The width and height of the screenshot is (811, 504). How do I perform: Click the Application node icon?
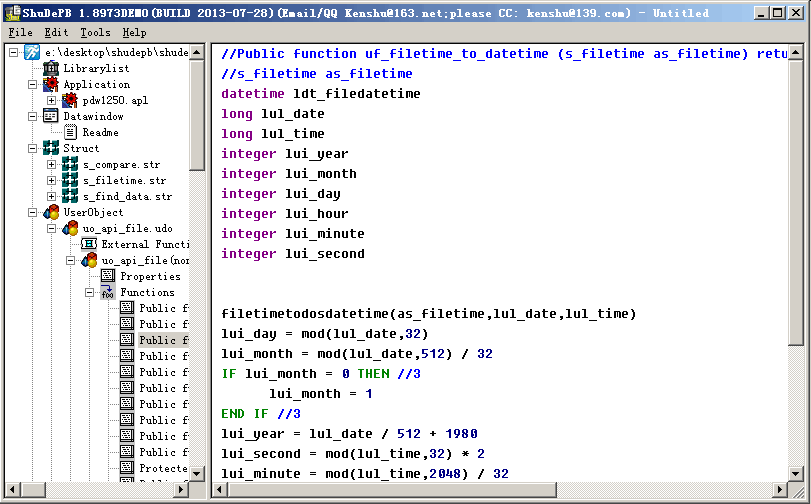(x=51, y=84)
